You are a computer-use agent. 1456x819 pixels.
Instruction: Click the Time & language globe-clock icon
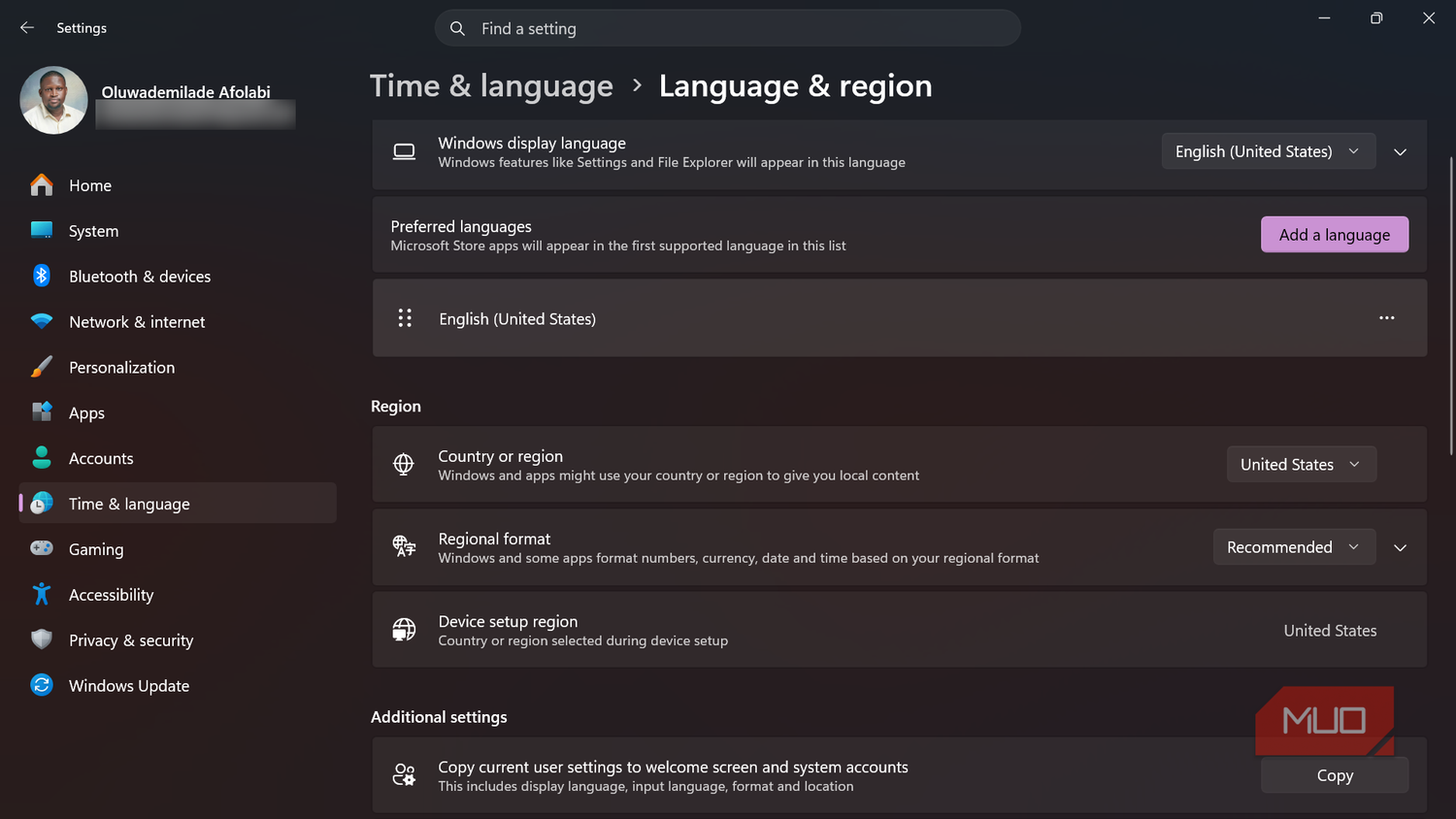point(42,503)
